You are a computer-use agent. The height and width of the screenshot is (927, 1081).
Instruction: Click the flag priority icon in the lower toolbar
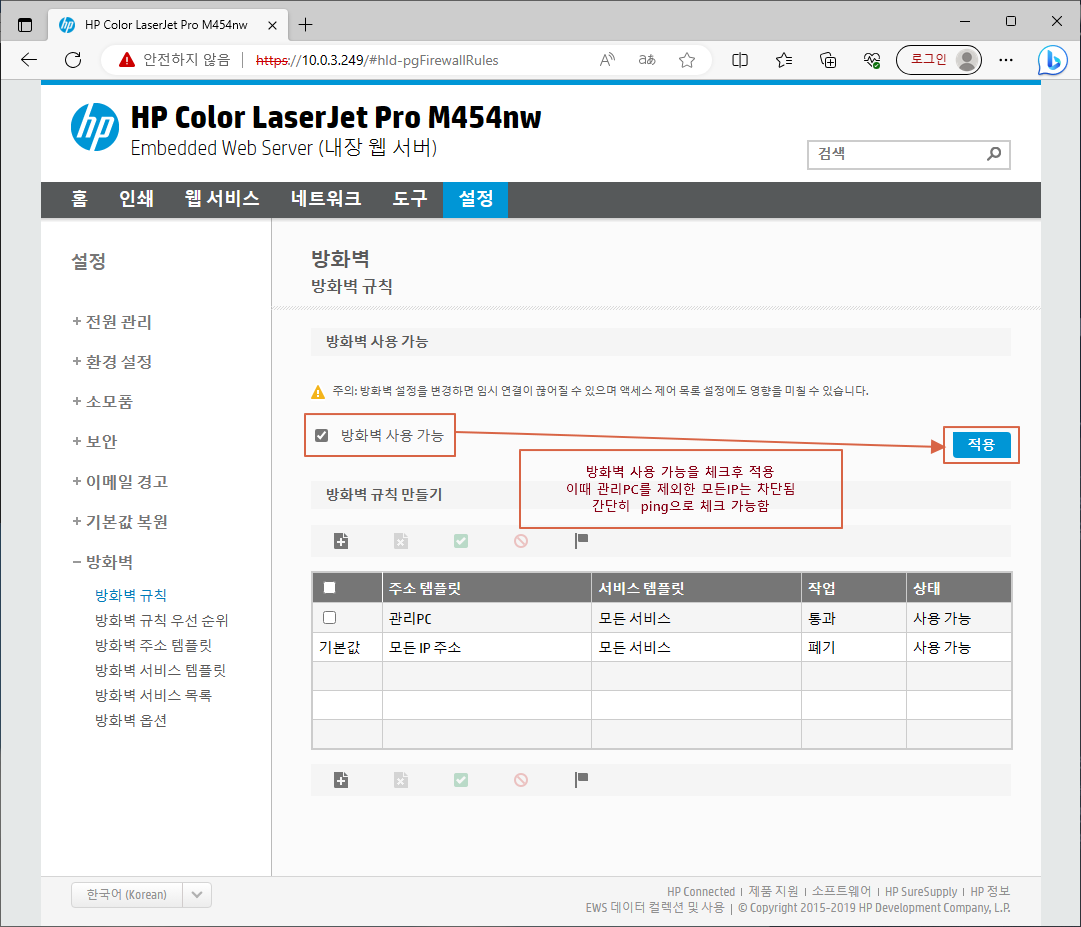pos(581,780)
